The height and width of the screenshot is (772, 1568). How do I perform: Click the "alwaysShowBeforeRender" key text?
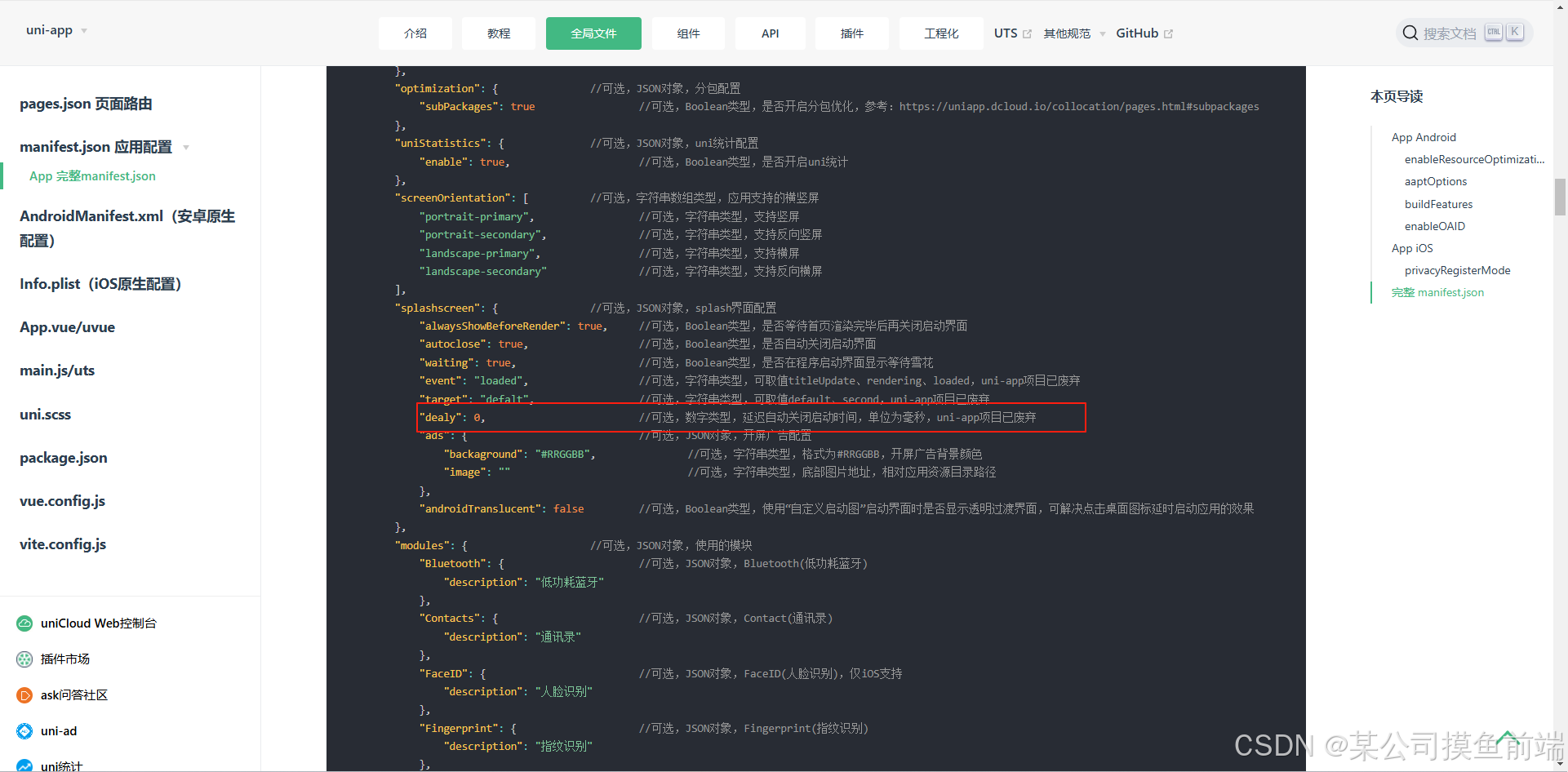click(492, 326)
